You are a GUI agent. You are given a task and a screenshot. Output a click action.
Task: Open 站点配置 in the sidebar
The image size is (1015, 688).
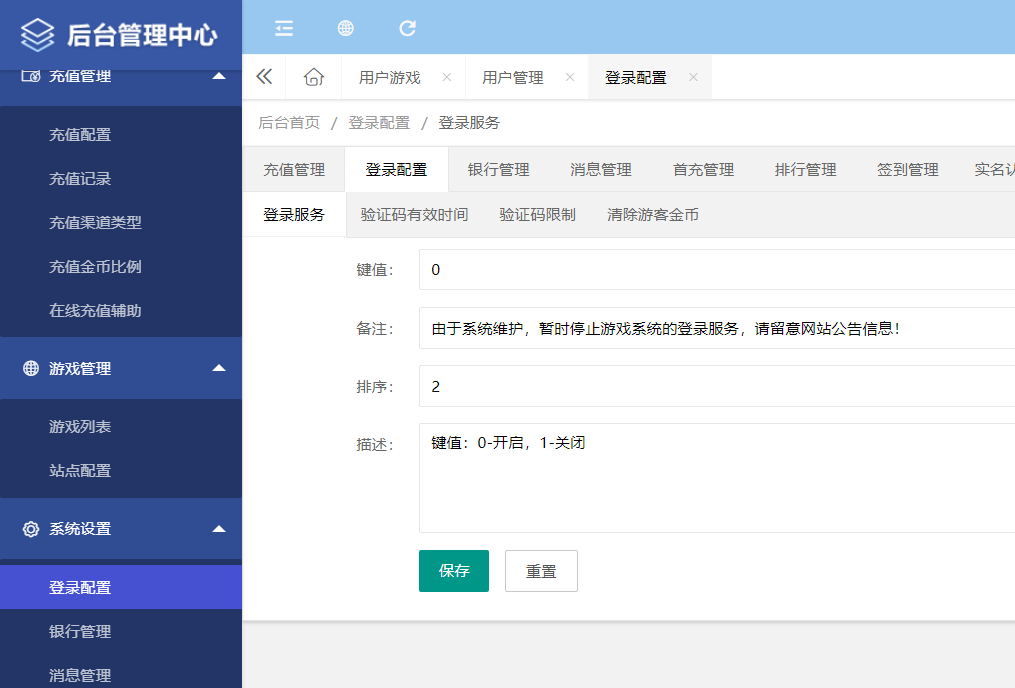click(120, 471)
